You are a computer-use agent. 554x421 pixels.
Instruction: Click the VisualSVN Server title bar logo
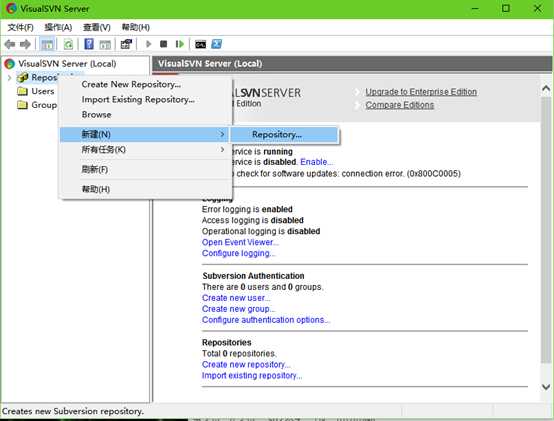(11, 8)
